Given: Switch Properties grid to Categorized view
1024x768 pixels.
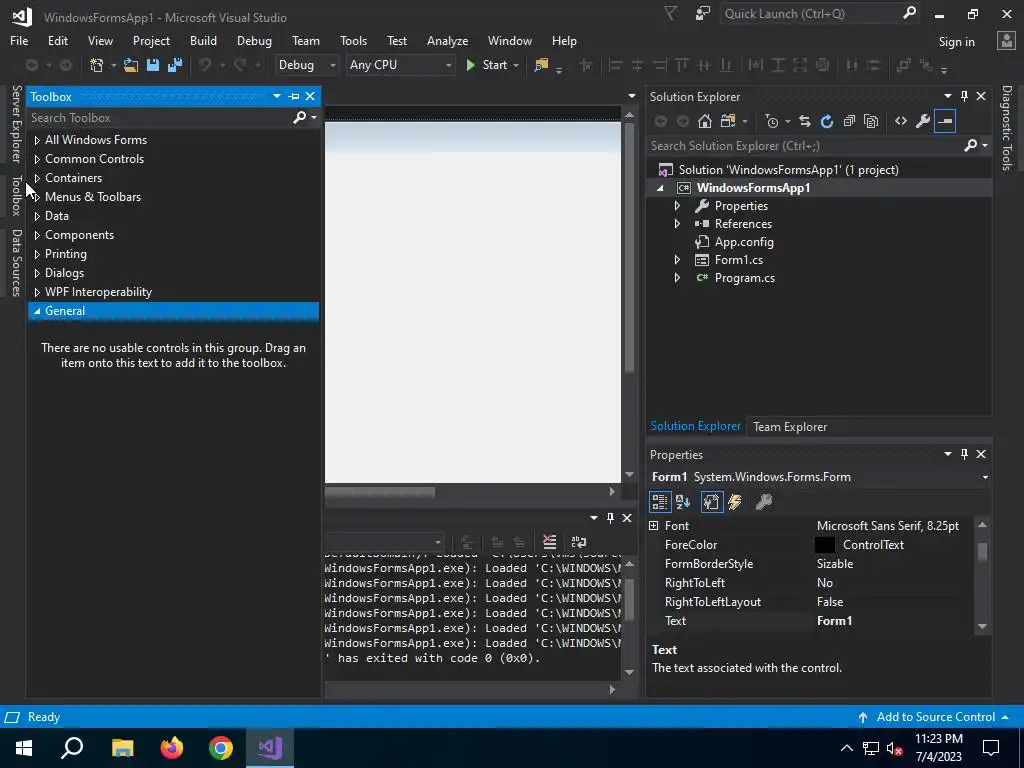Looking at the screenshot, I should (660, 502).
